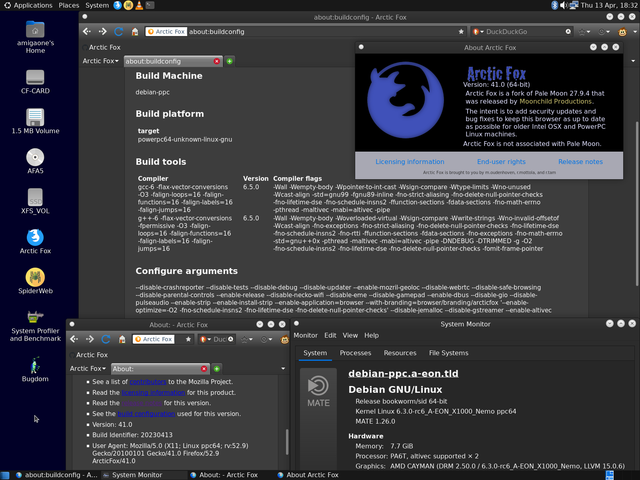Open the Help menu in System Monitor
640x480 pixels.
click(x=371, y=335)
